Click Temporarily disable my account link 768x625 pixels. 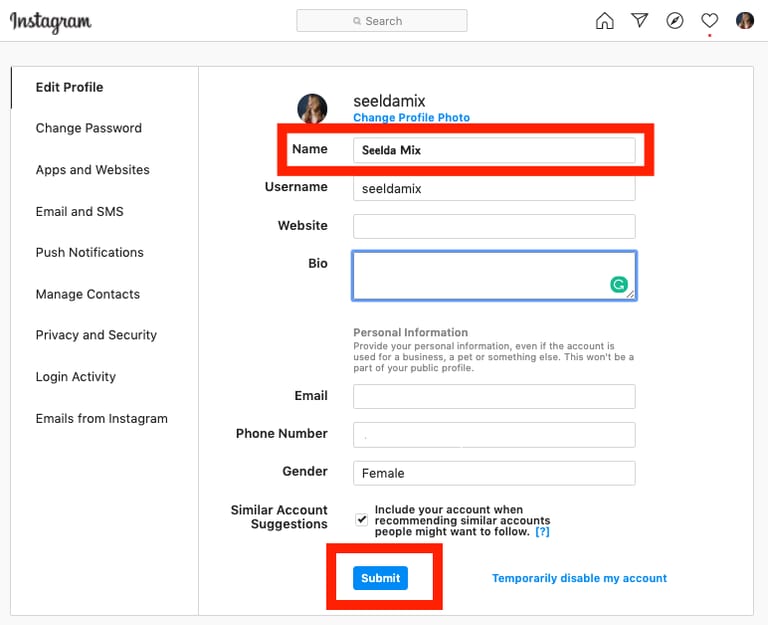[579, 578]
